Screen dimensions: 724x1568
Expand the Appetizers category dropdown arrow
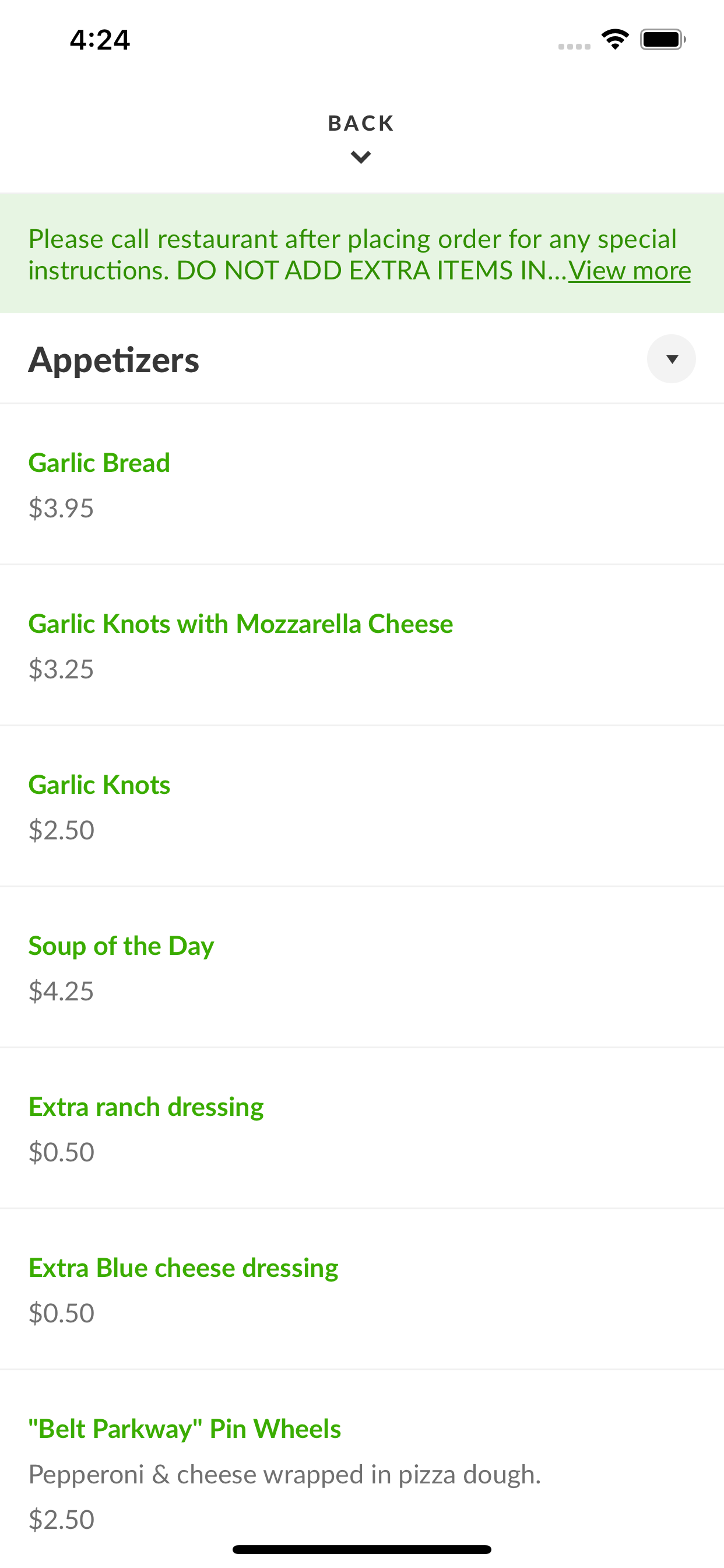pyautogui.click(x=671, y=359)
